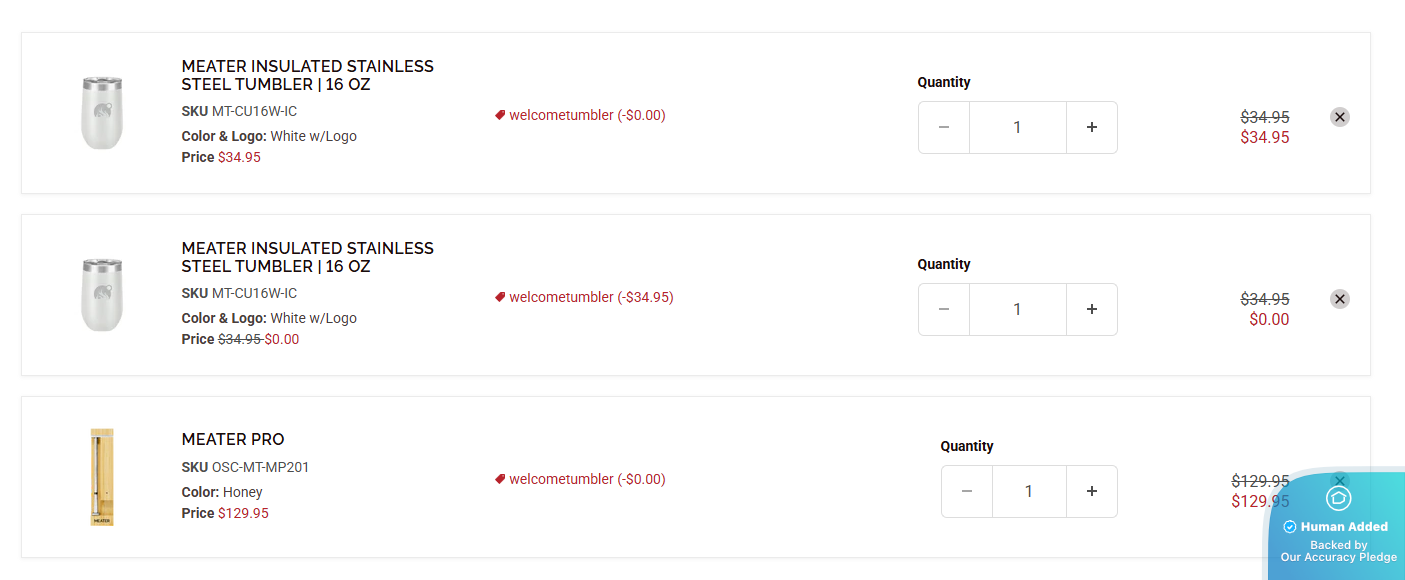Open the MEATER PRO product title link

click(x=233, y=439)
